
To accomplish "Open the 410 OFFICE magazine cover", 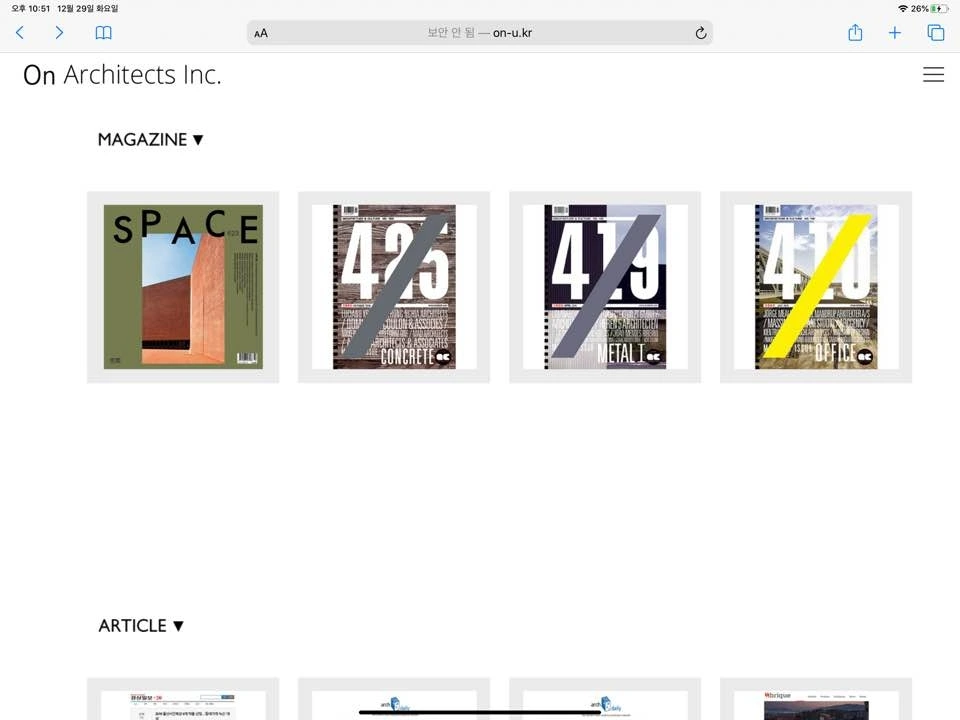I will [x=816, y=287].
